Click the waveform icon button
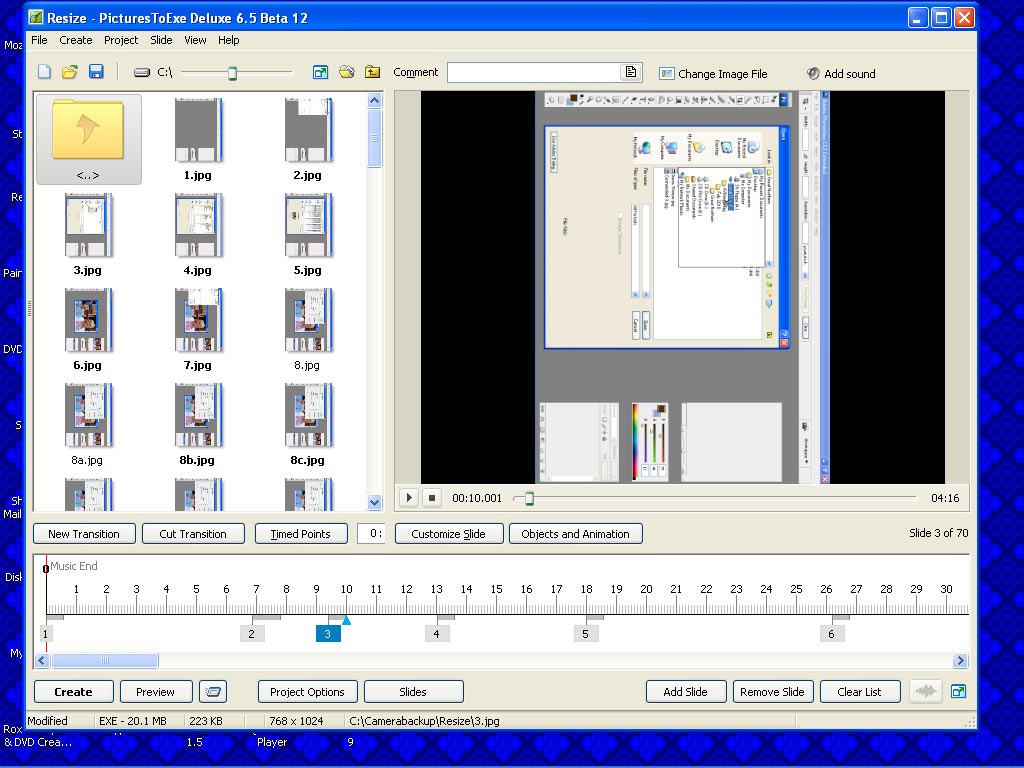The width and height of the screenshot is (1024, 768). tap(925, 691)
